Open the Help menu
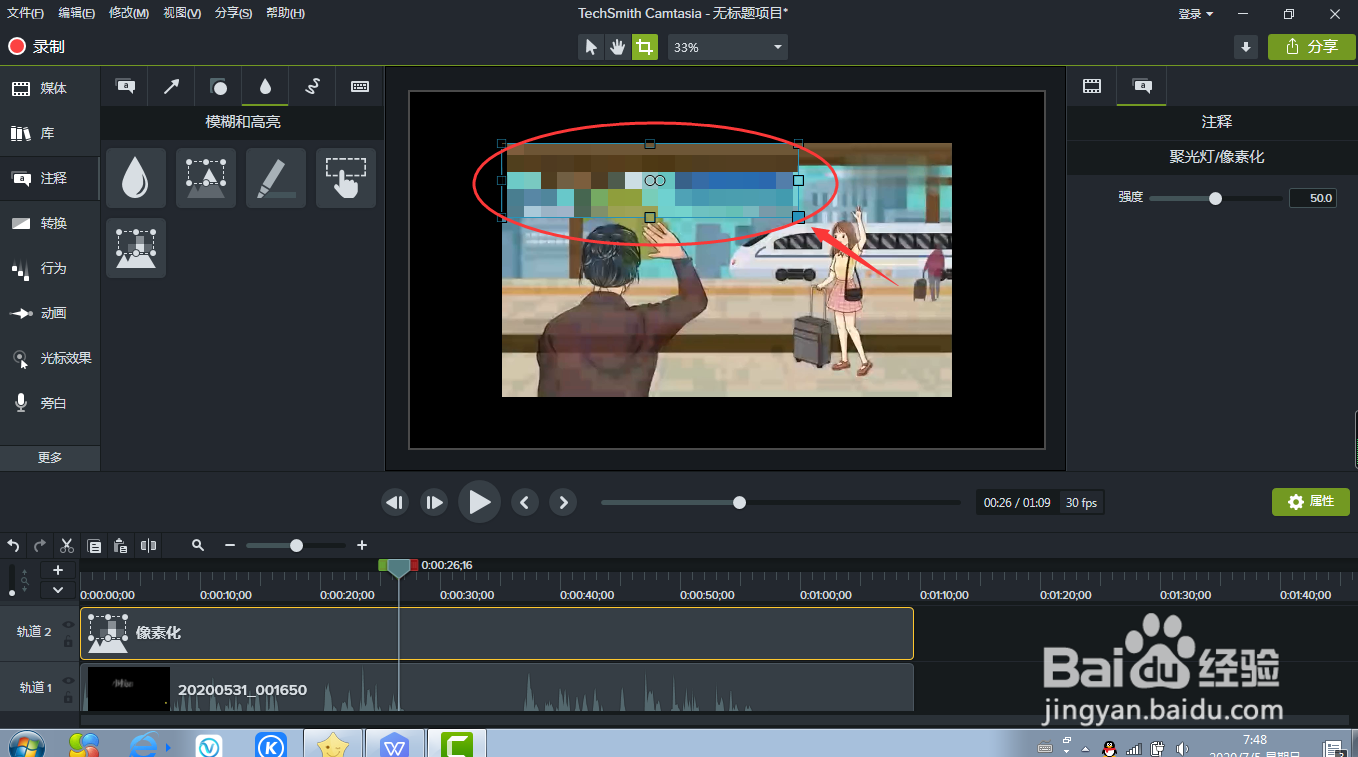Screen dimensions: 1358x757 (286, 13)
